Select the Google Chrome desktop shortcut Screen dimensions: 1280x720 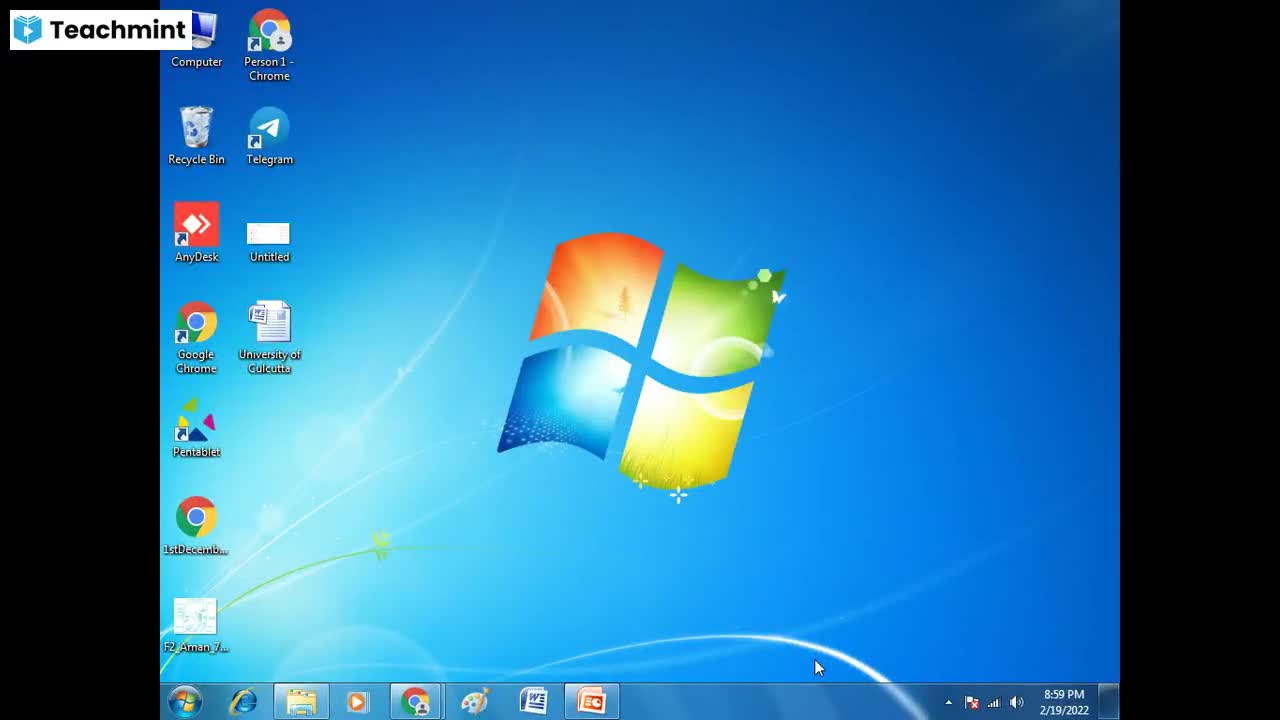(x=196, y=338)
